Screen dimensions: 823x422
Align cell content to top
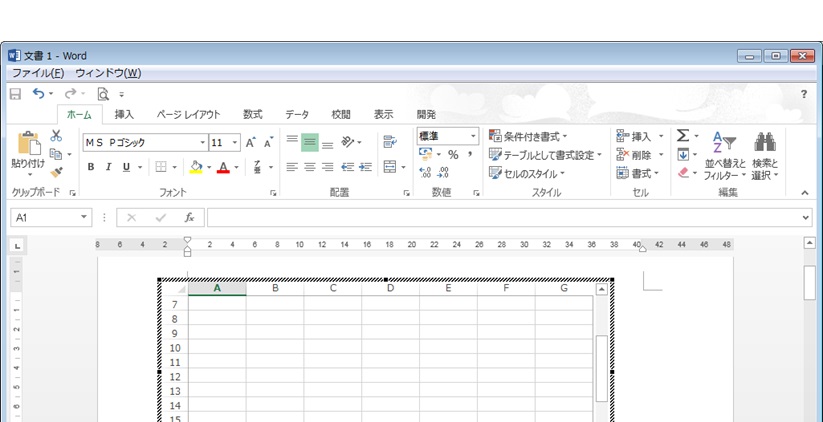click(292, 139)
